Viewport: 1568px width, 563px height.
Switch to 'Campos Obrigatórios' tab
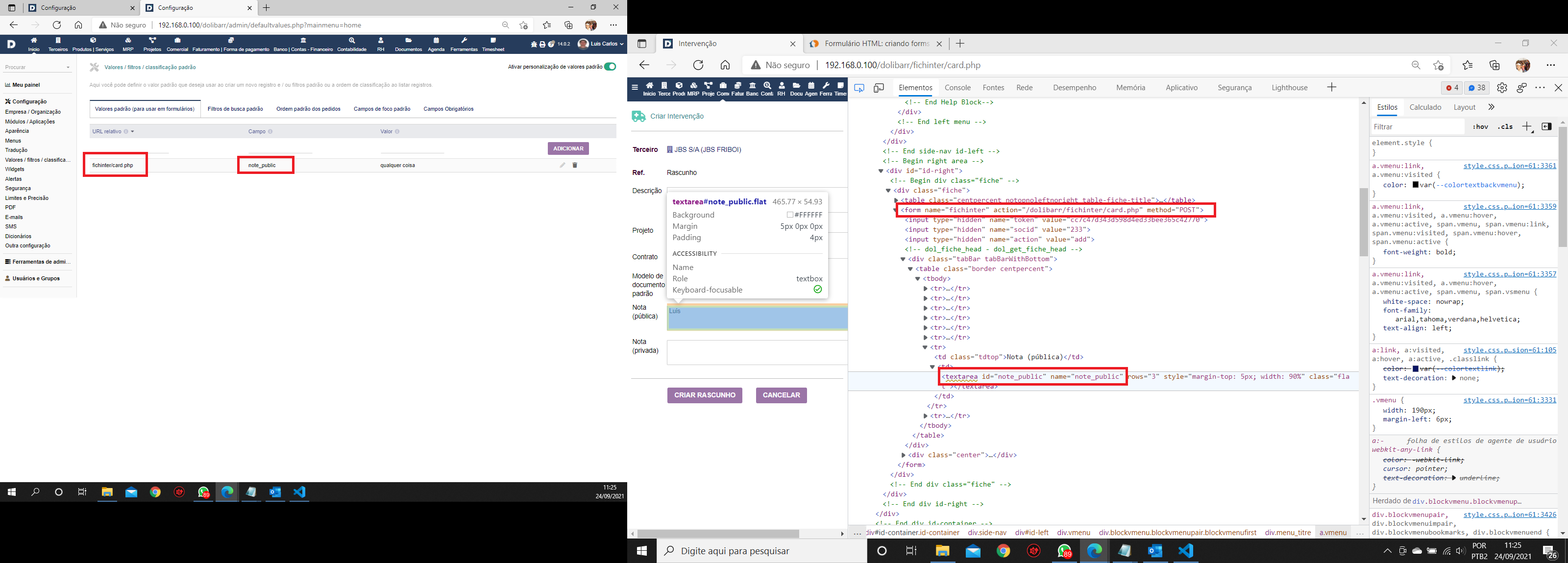tap(449, 109)
